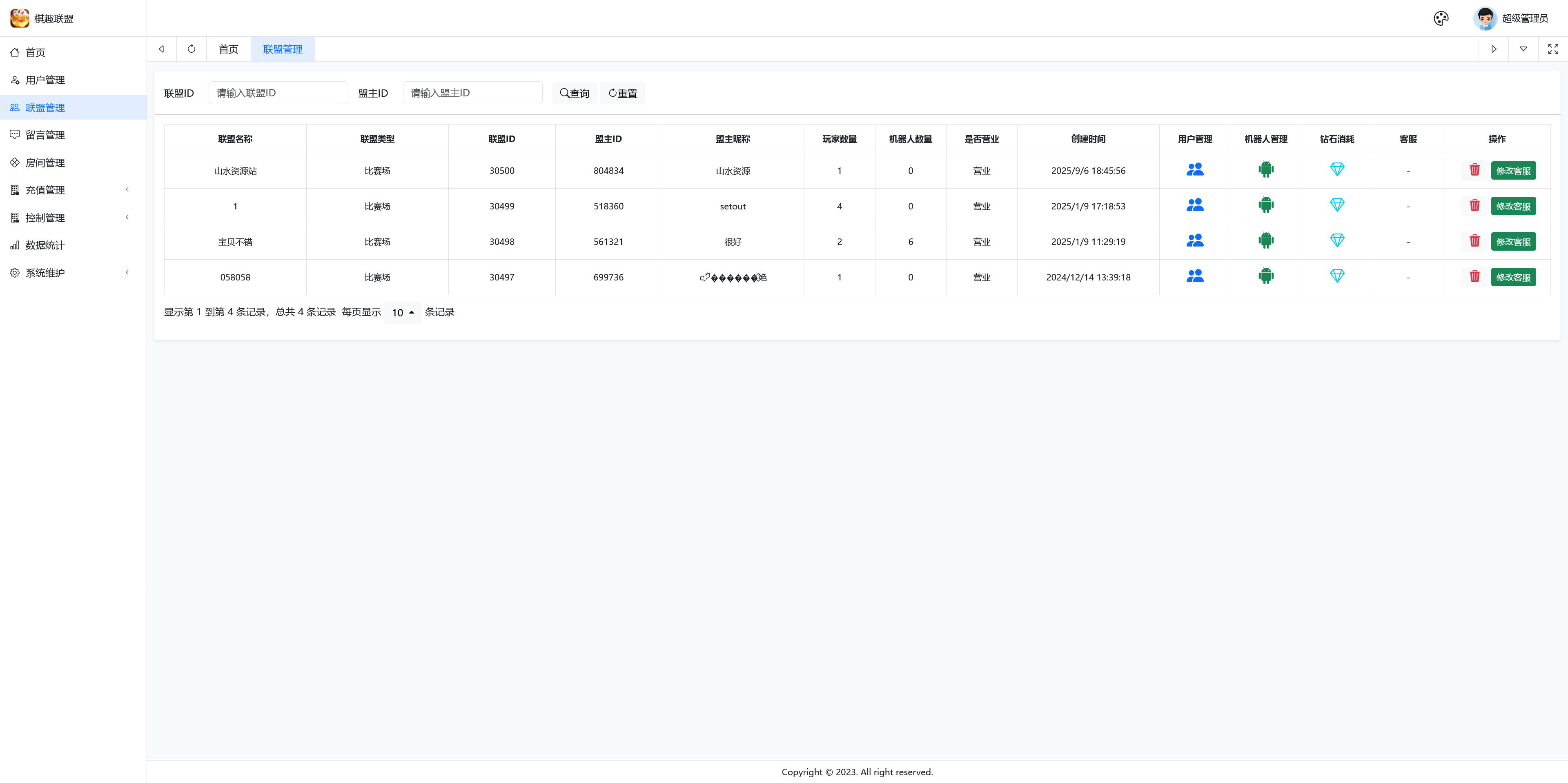Open robot management for league 30499
Image resolution: width=1568 pixels, height=783 pixels.
1265,206
